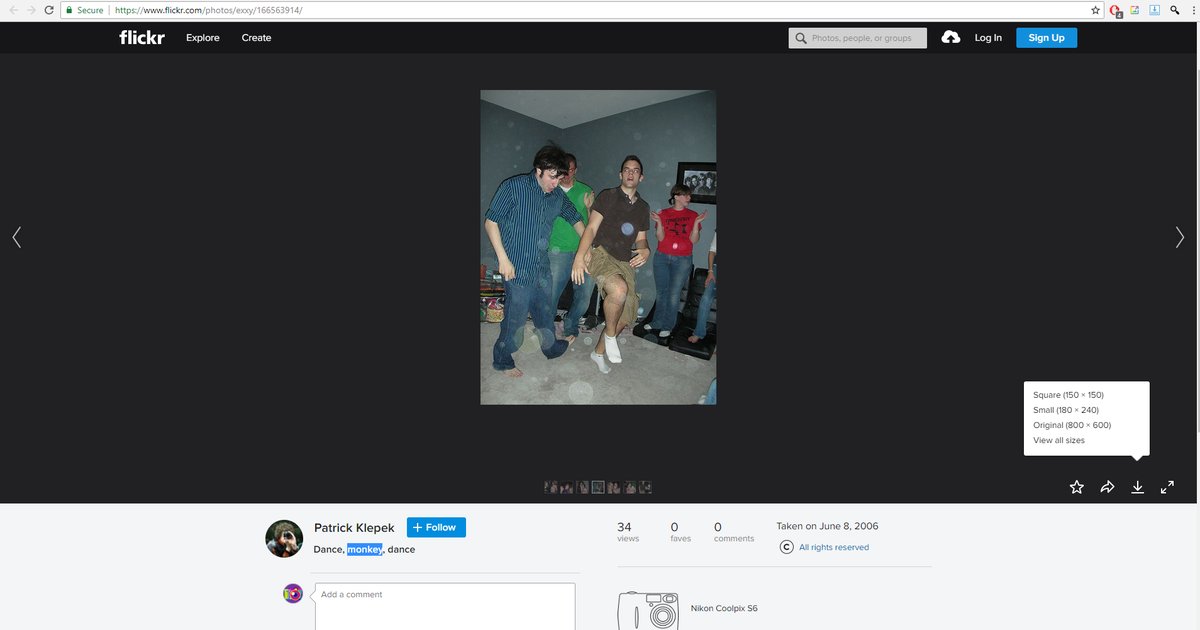The width and height of the screenshot is (1200, 630).
Task: Click the download arrow icon
Action: pos(1137,487)
